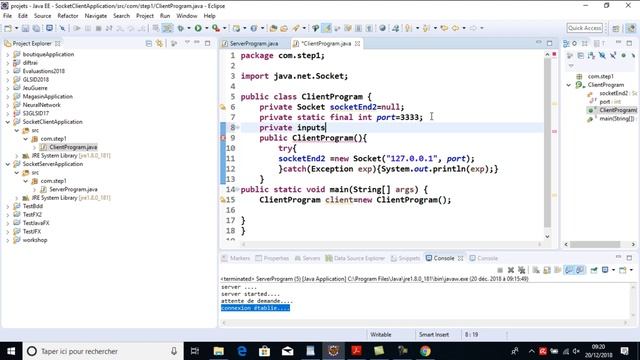The height and width of the screenshot is (360, 640).
Task: Open Microsoft Edge from the taskbar
Action: point(242,351)
